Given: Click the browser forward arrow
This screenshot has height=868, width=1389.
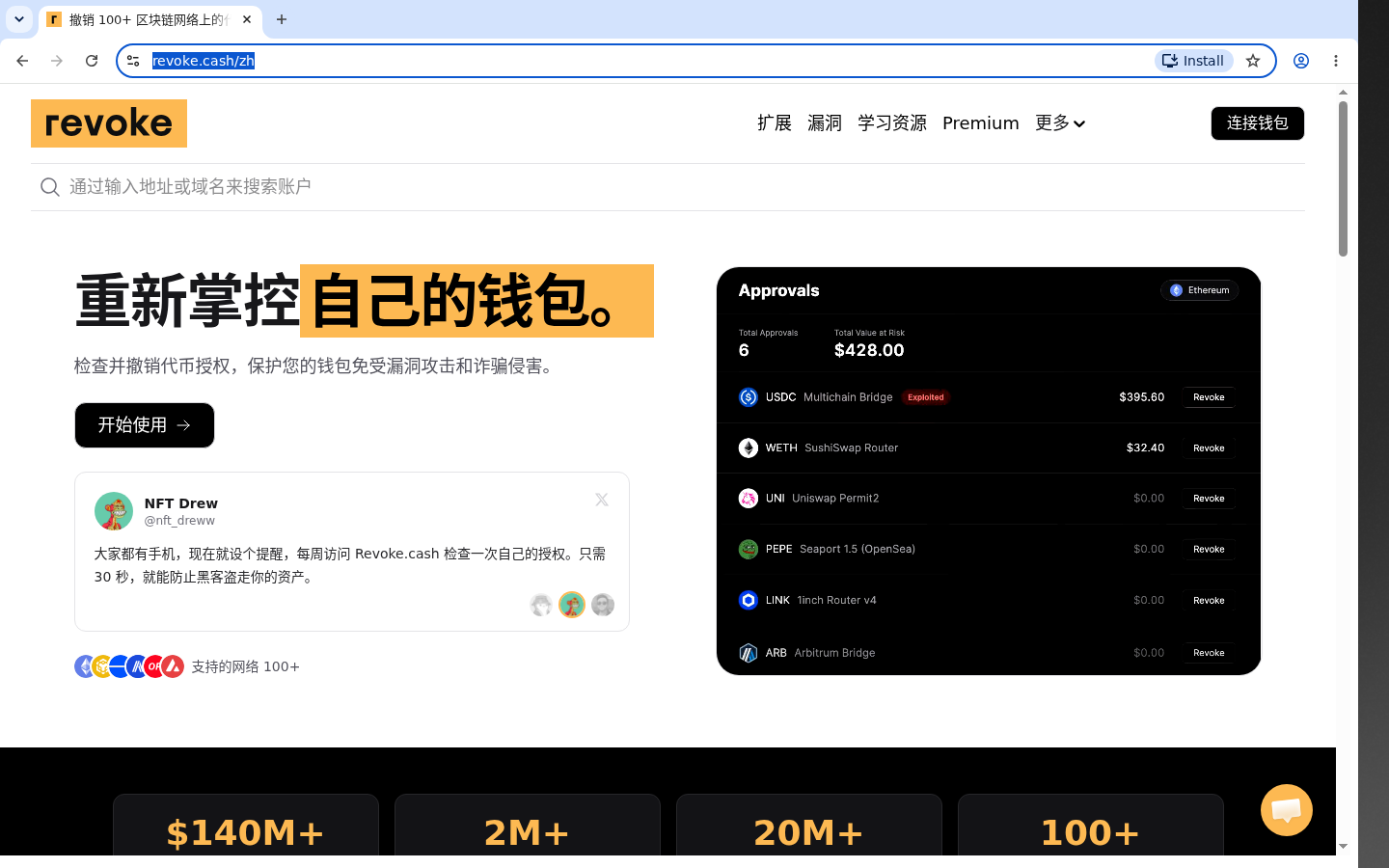Looking at the screenshot, I should [x=57, y=61].
